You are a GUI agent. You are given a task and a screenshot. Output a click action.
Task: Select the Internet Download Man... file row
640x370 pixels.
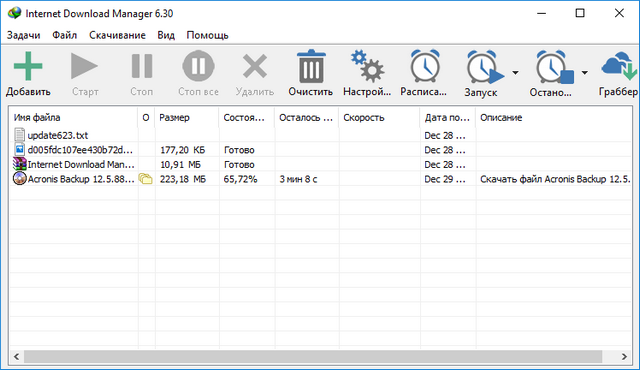point(320,164)
